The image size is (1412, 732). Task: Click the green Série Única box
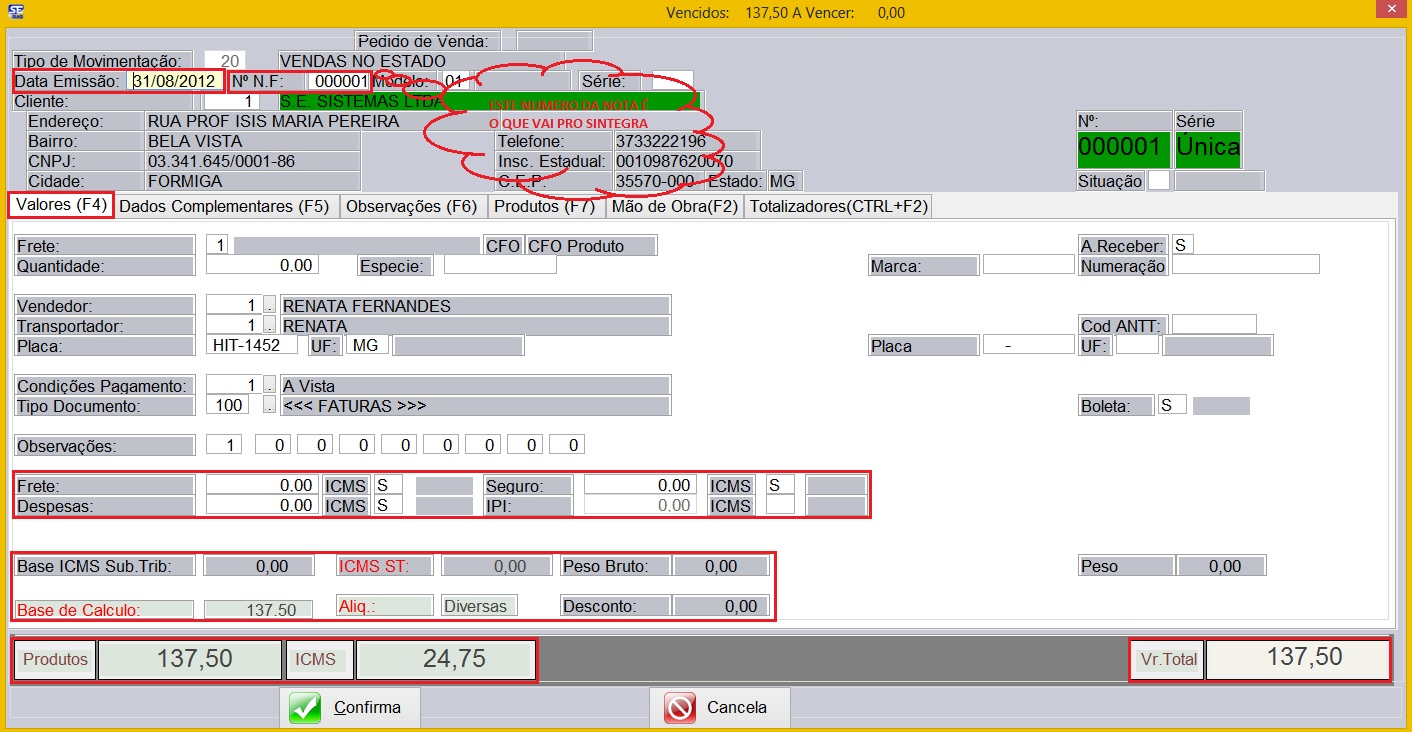(x=1208, y=150)
